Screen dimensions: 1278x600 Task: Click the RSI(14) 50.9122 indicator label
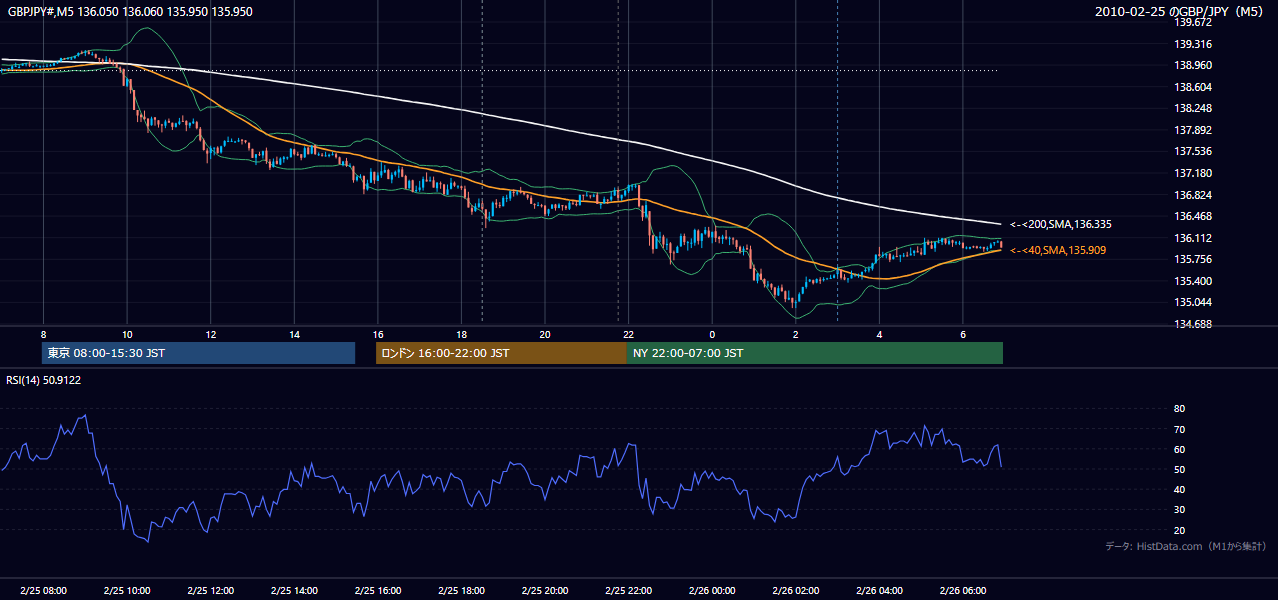[x=44, y=380]
